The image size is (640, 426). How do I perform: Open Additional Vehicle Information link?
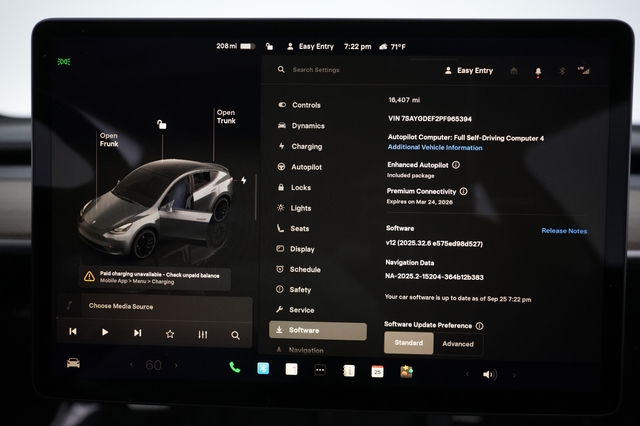pyautogui.click(x=435, y=147)
